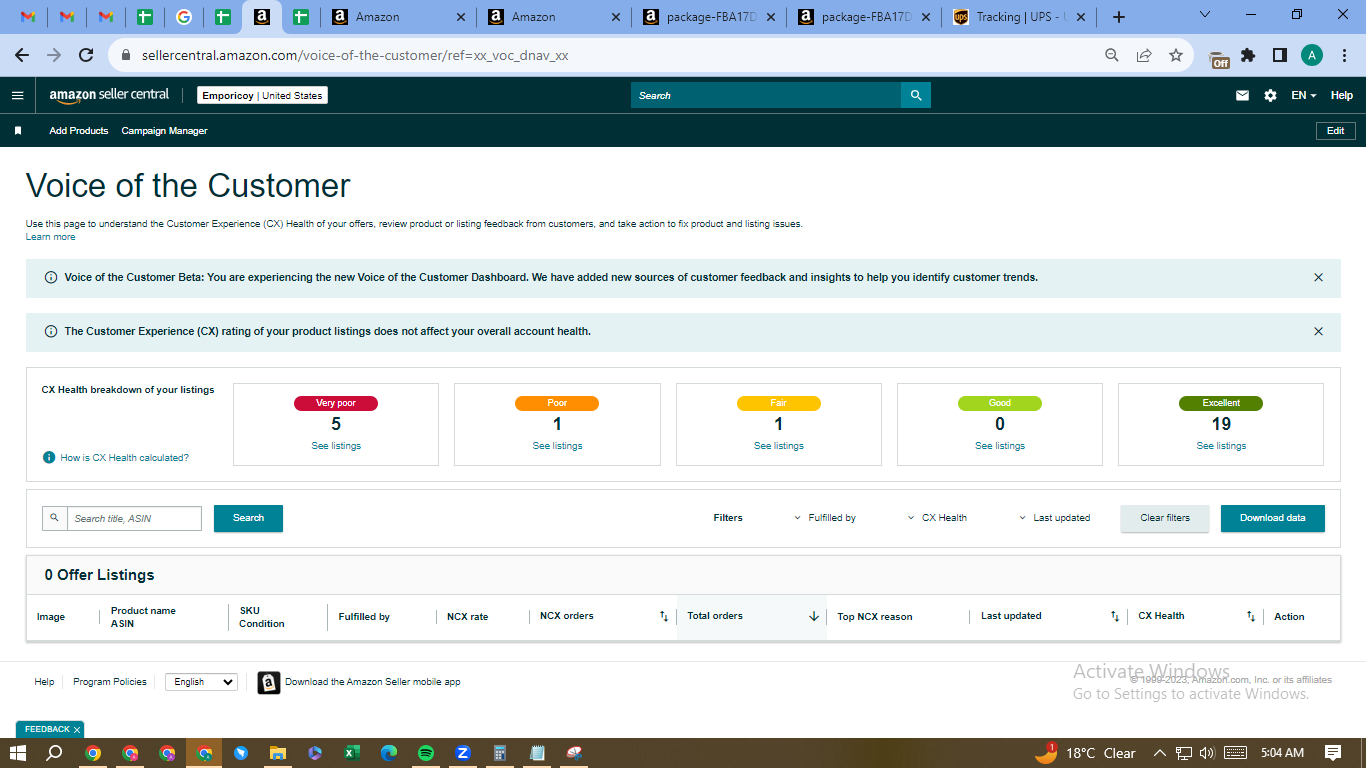This screenshot has width=1366, height=768.
Task: Click the Amazon Seller app icon in footer
Action: pos(268,682)
